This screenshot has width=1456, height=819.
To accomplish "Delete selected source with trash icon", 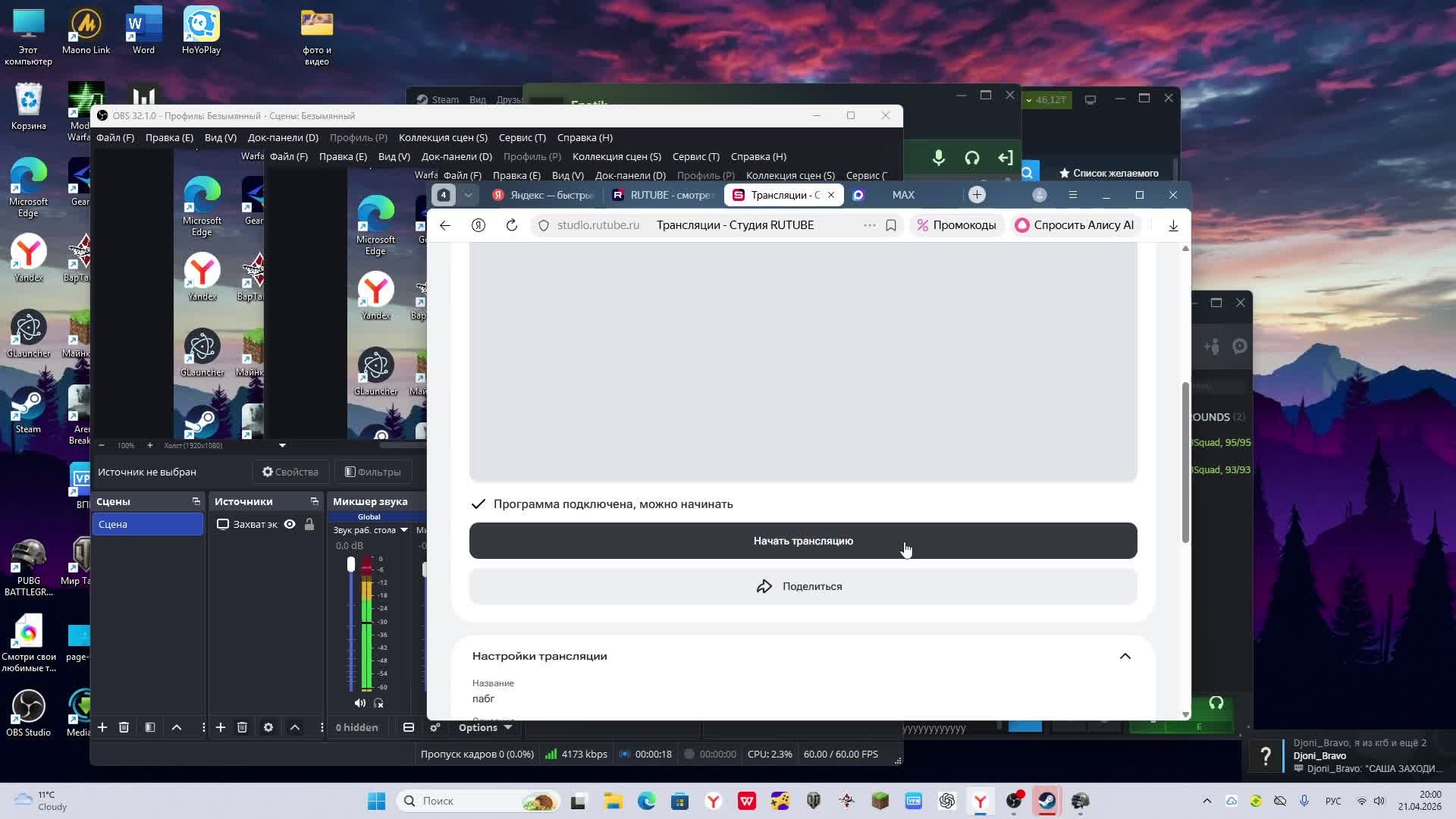I will coord(242,727).
